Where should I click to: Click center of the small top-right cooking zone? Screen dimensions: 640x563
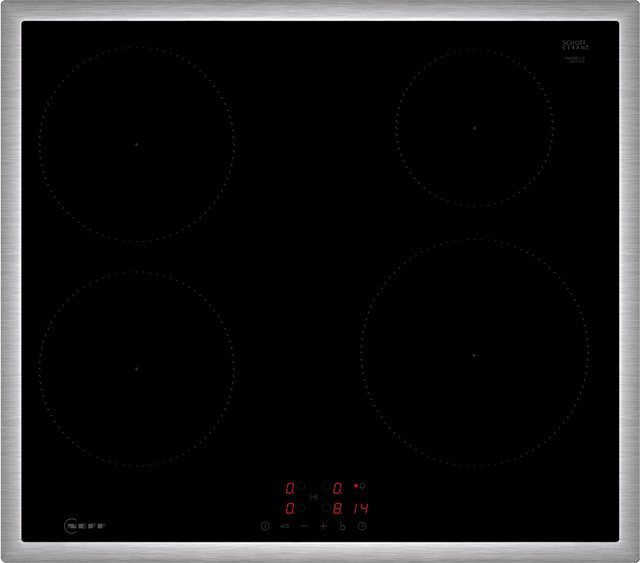click(474, 128)
